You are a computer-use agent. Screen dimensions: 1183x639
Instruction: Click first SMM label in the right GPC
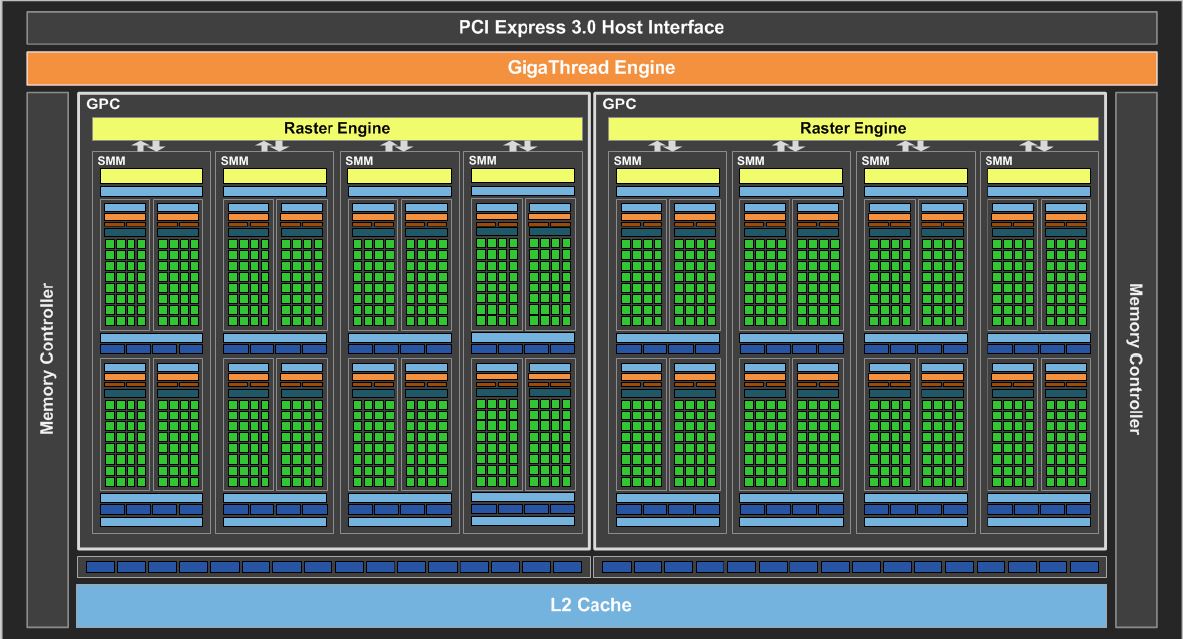click(x=628, y=161)
